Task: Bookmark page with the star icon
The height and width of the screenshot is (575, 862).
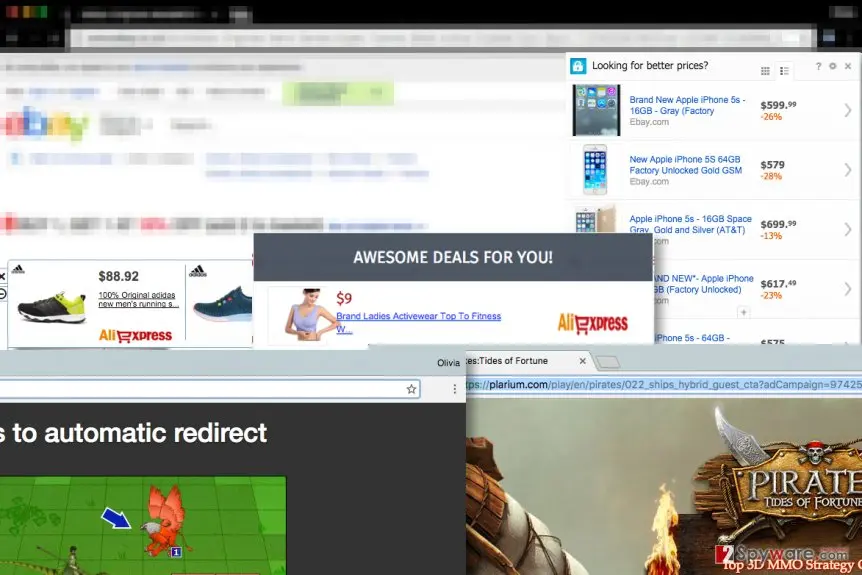Action: click(411, 389)
